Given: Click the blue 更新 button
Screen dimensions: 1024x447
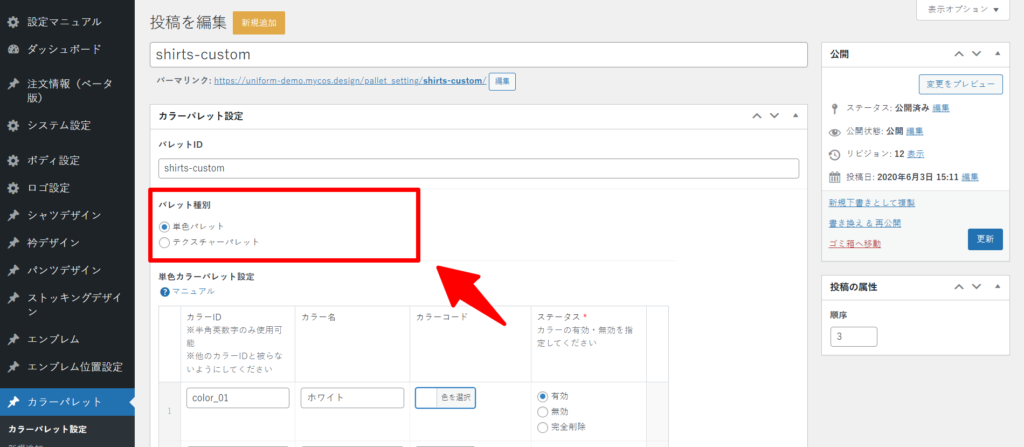Looking at the screenshot, I should (985, 239).
